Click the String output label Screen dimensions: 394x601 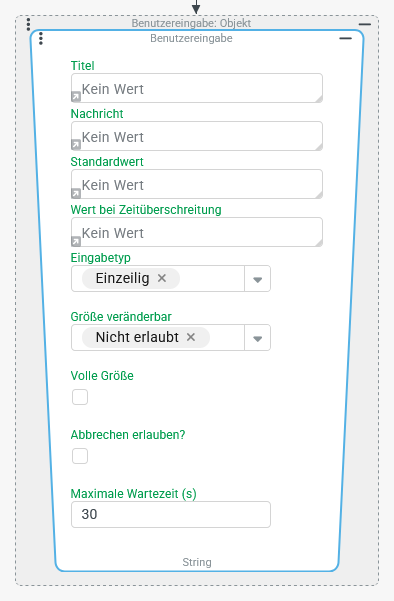pos(197,562)
